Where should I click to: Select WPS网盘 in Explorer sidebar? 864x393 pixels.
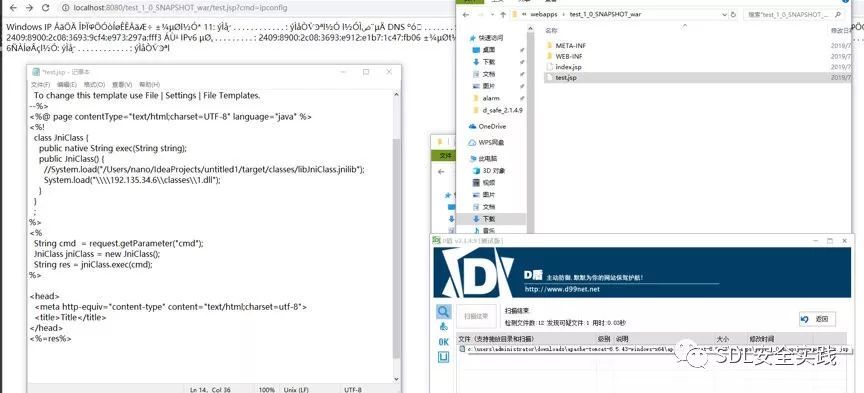click(x=490, y=142)
